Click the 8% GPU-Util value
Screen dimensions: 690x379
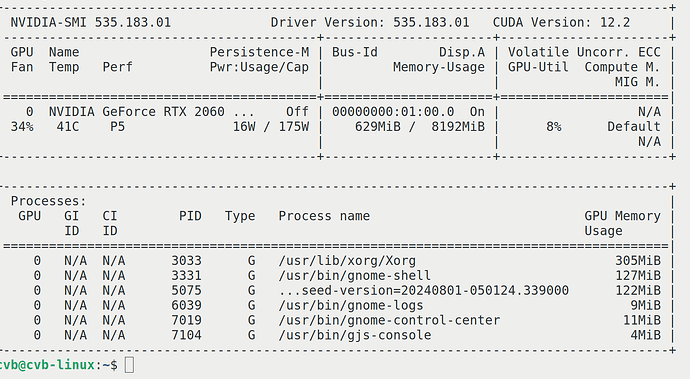[554, 127]
